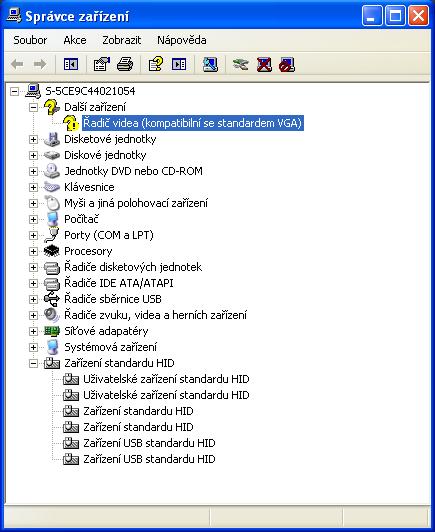
Task: Open the Zobrazit menu
Action: coord(121,40)
